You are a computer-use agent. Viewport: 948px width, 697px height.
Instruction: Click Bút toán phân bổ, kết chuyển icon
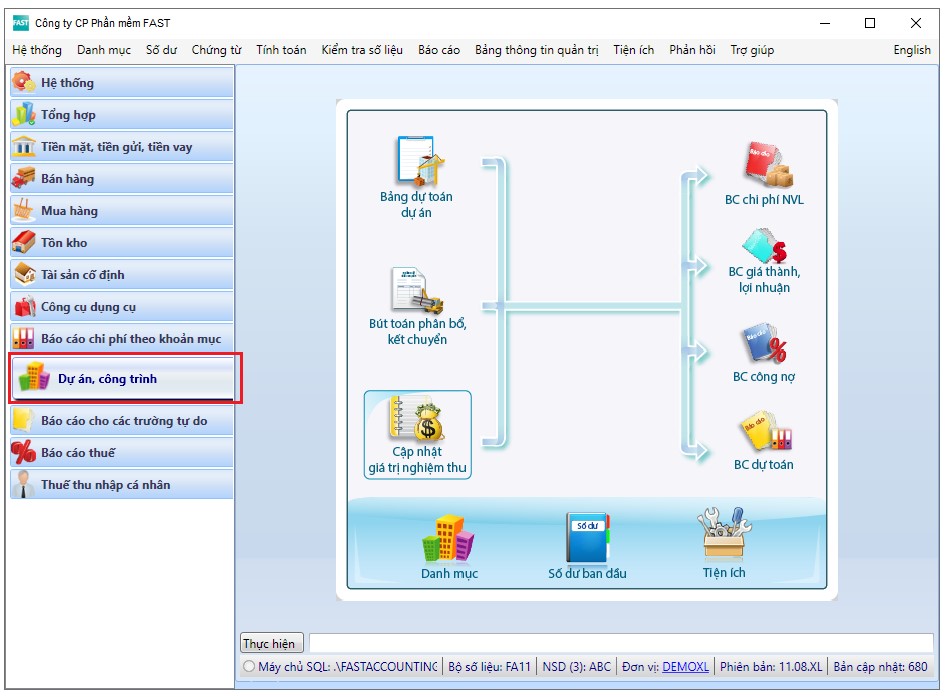[417, 291]
